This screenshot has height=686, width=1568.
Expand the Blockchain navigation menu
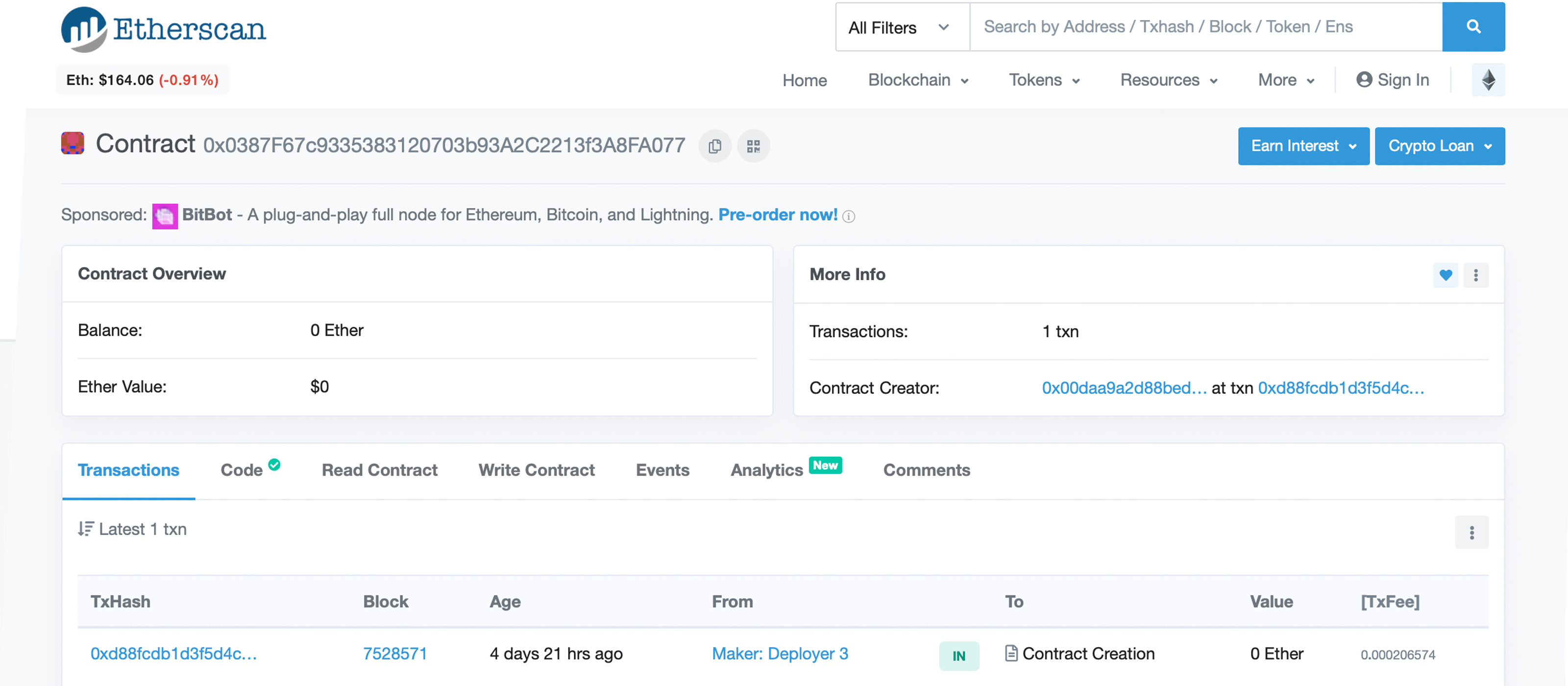917,80
